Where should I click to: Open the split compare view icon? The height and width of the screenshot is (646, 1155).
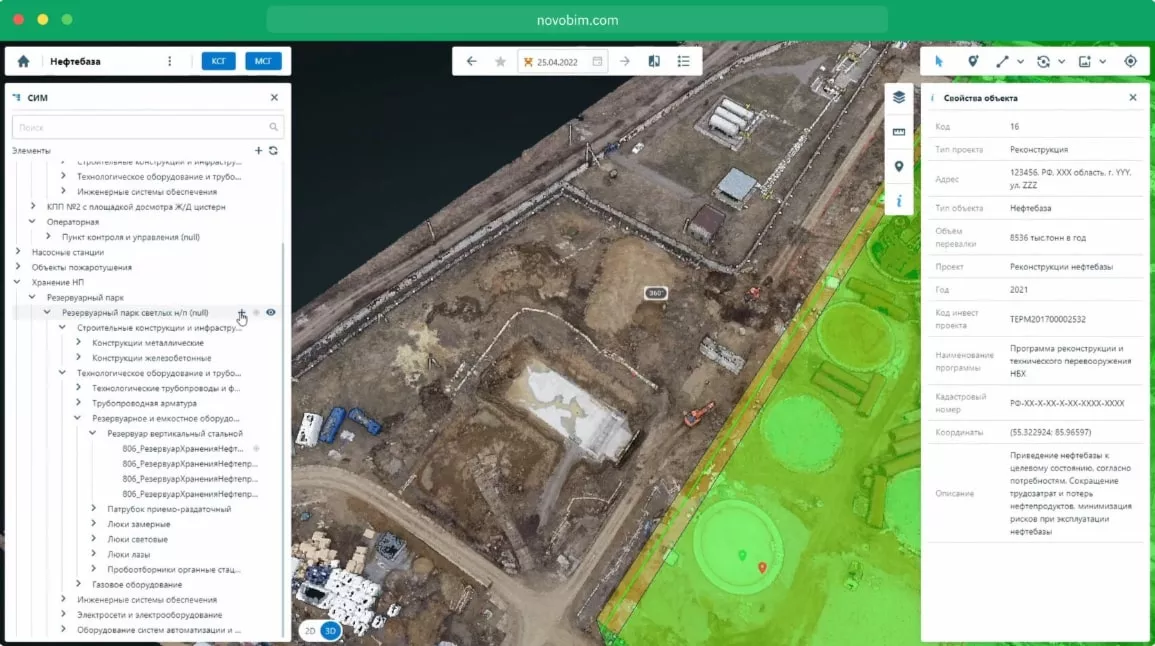click(654, 61)
